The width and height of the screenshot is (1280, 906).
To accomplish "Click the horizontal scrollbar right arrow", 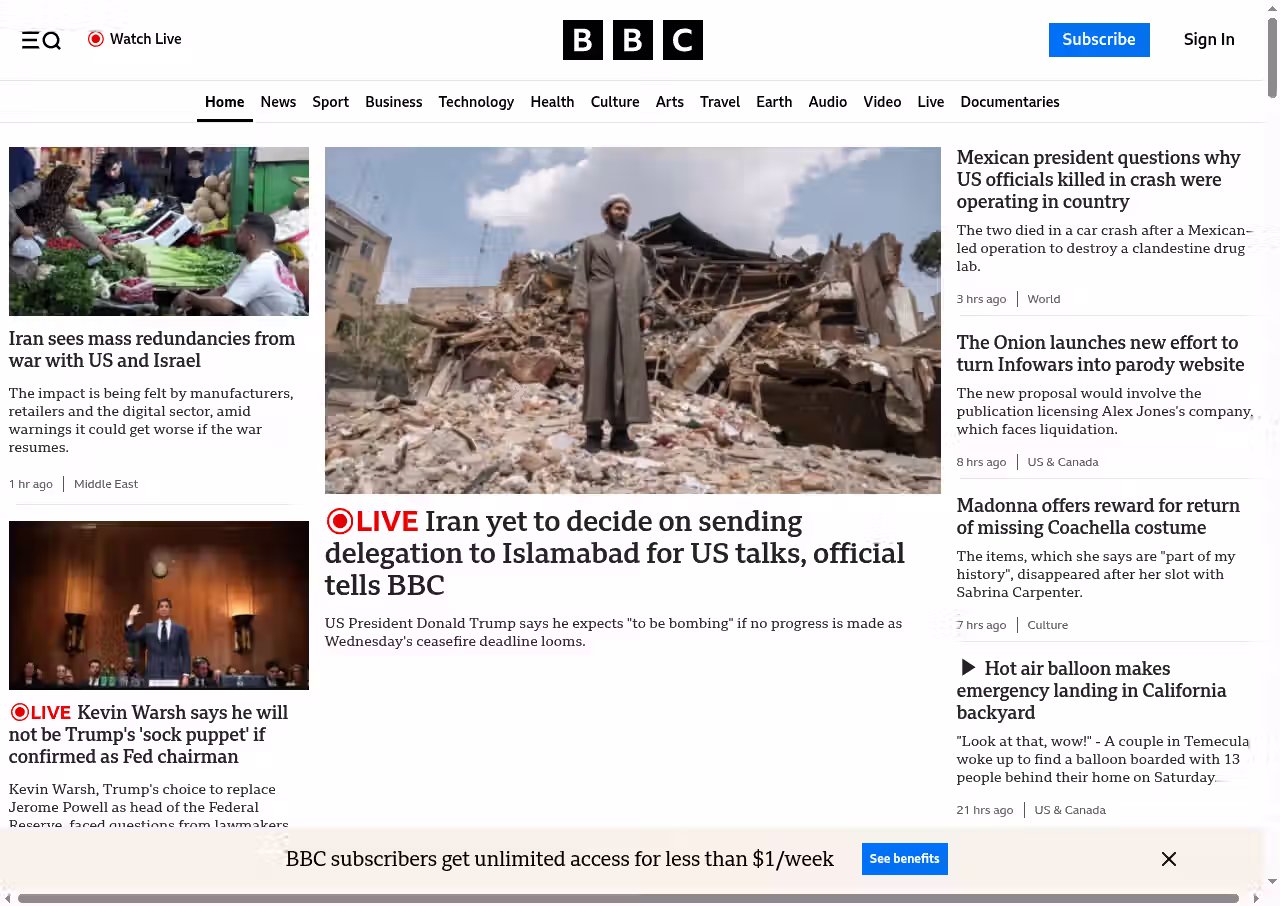I will coord(1256,898).
